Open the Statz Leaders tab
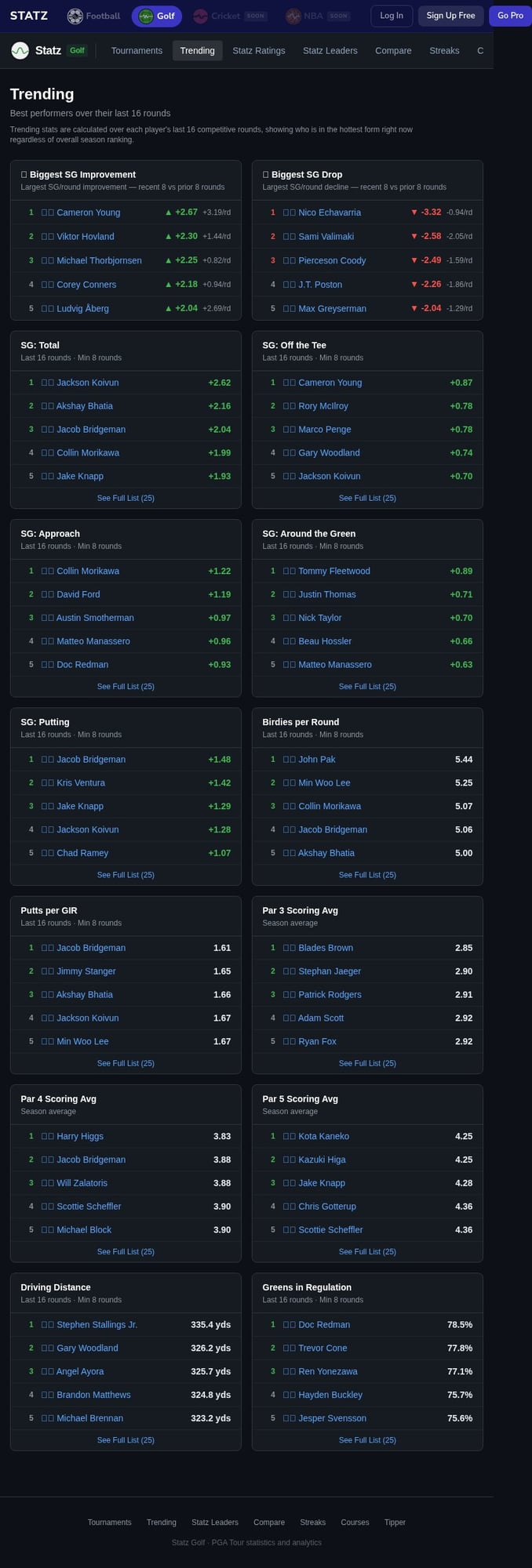Viewport: 532px width, 1568px height. [x=330, y=50]
